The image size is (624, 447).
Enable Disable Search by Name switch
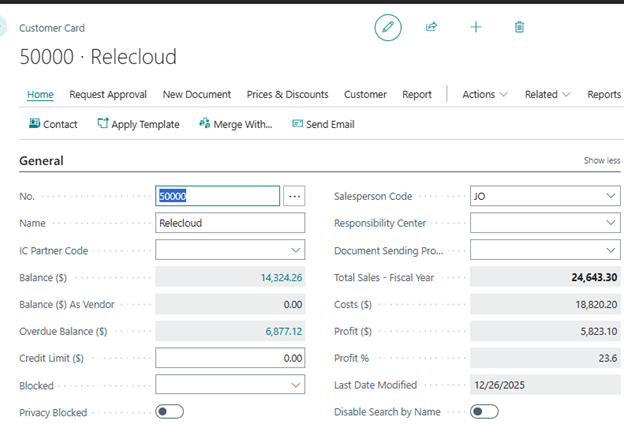(x=484, y=412)
